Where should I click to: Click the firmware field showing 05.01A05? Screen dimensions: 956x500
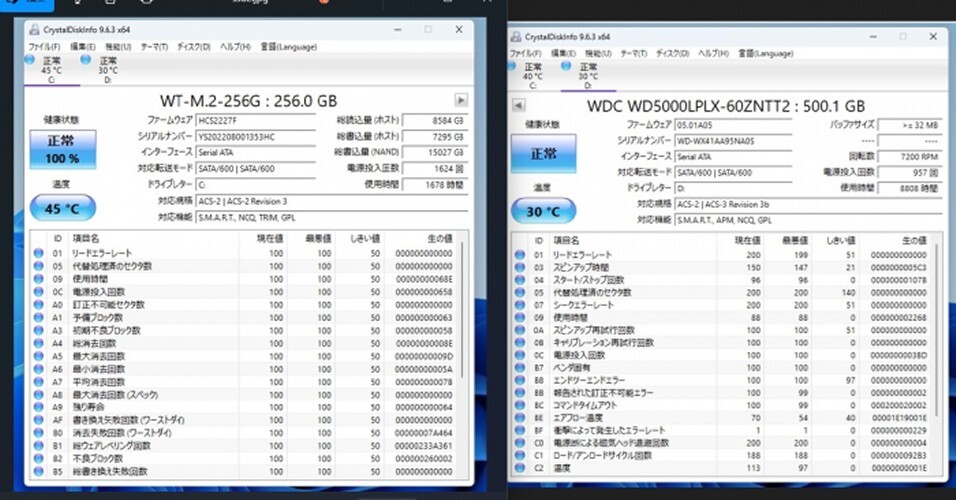pos(733,125)
